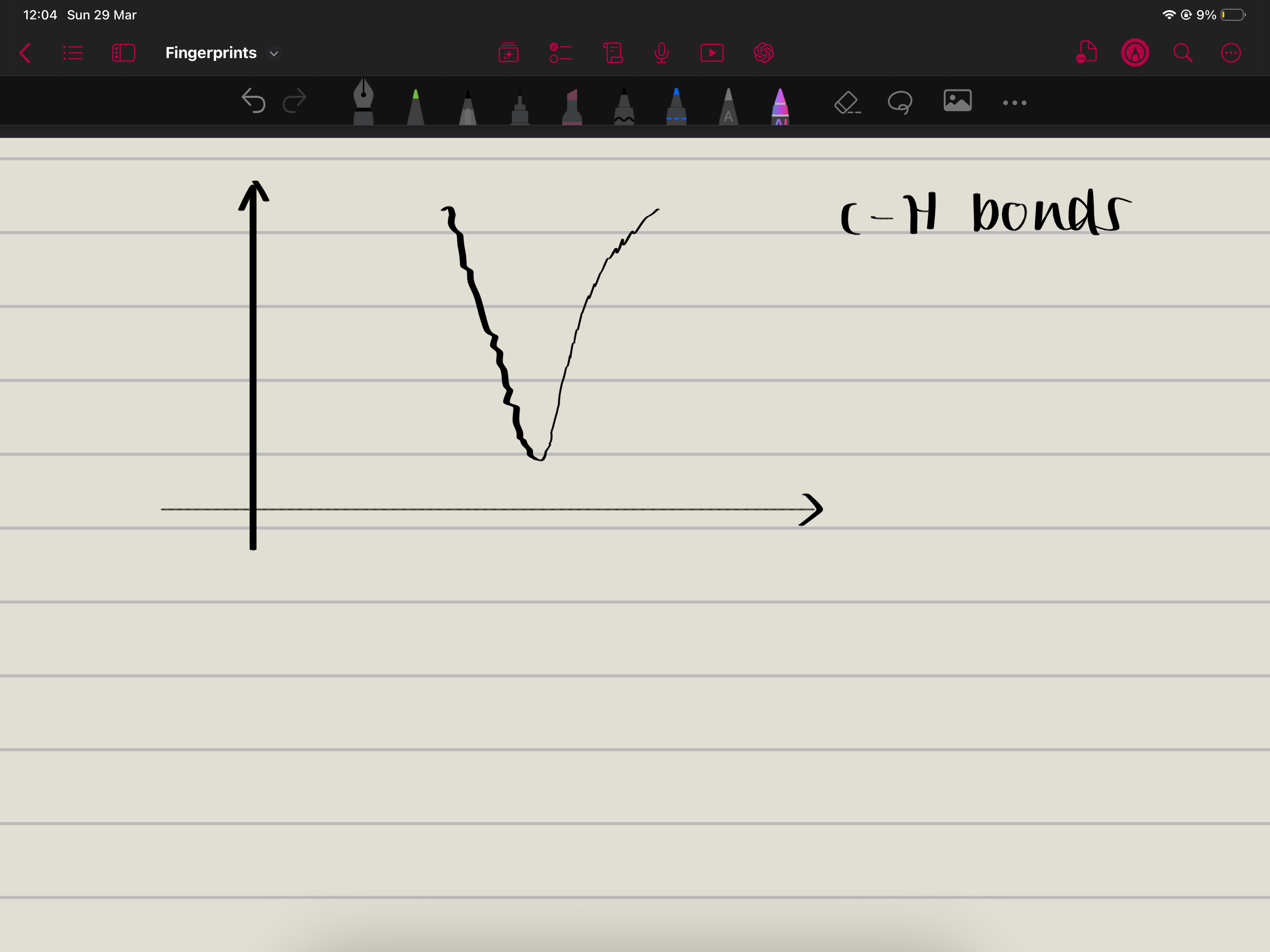Screen dimensions: 1270x952
Task: Open the ChatGPT assistant
Action: [x=764, y=53]
